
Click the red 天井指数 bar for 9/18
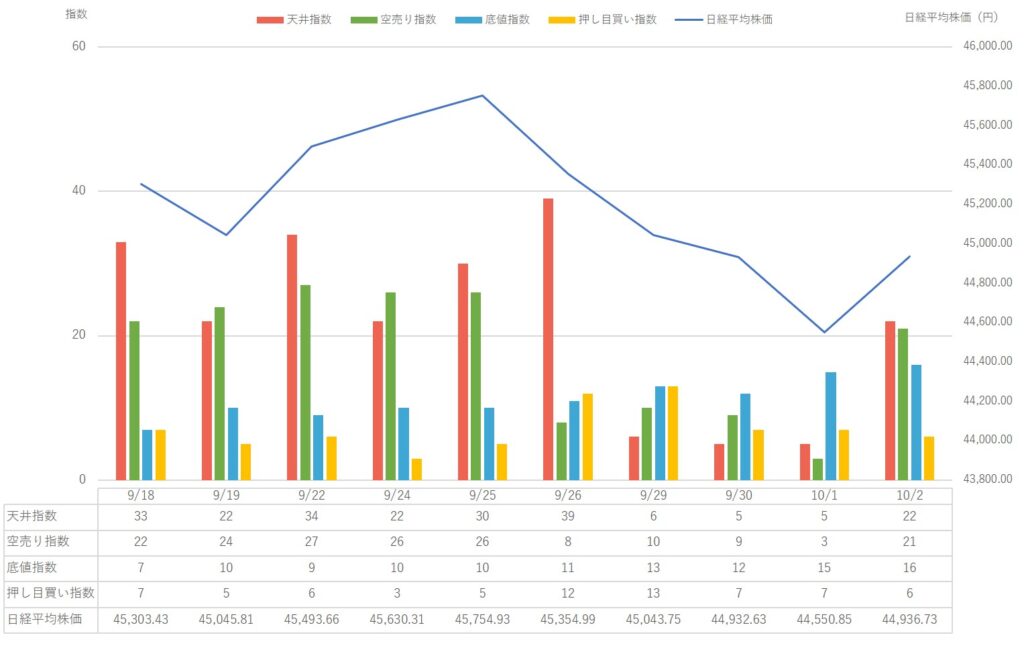(121, 360)
